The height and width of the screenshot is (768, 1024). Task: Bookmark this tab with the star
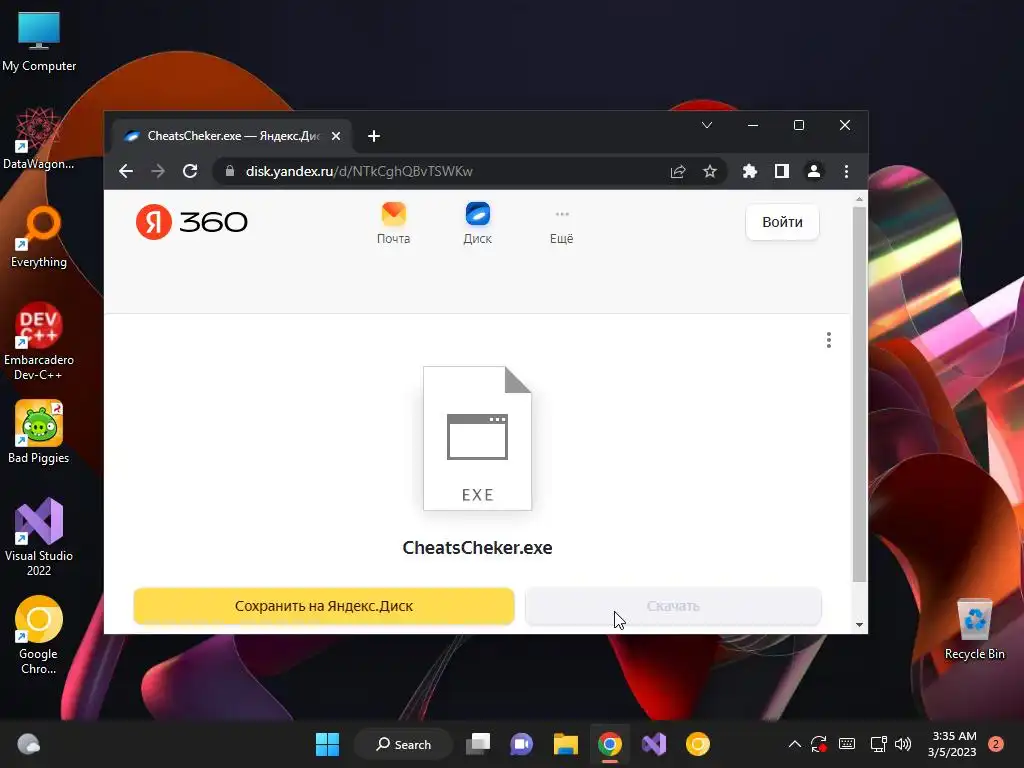pos(710,171)
